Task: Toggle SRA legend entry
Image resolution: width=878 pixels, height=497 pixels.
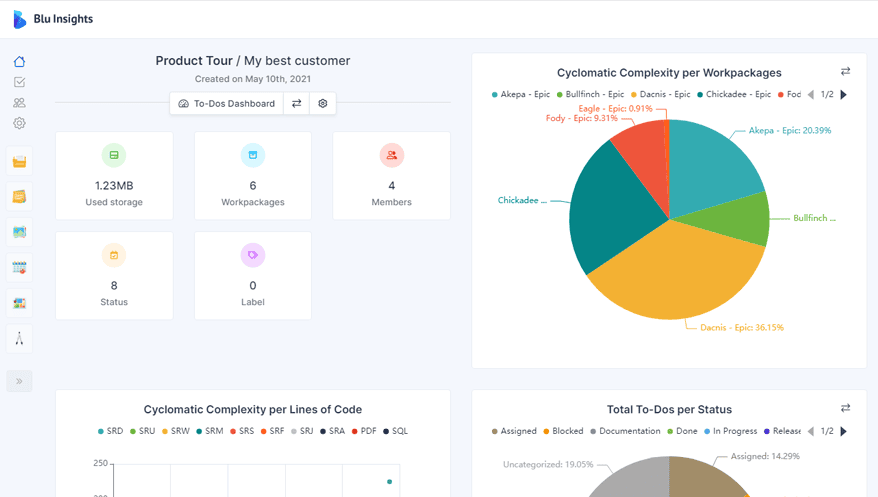Action: click(x=333, y=431)
